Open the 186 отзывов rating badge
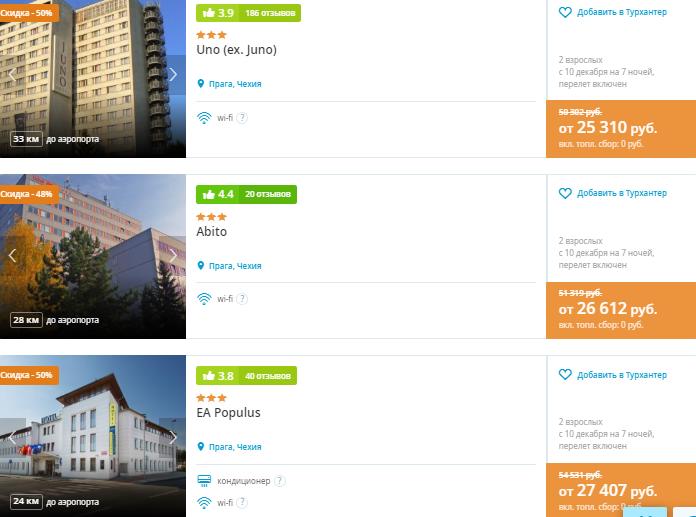The height and width of the screenshot is (517, 696). click(x=249, y=13)
